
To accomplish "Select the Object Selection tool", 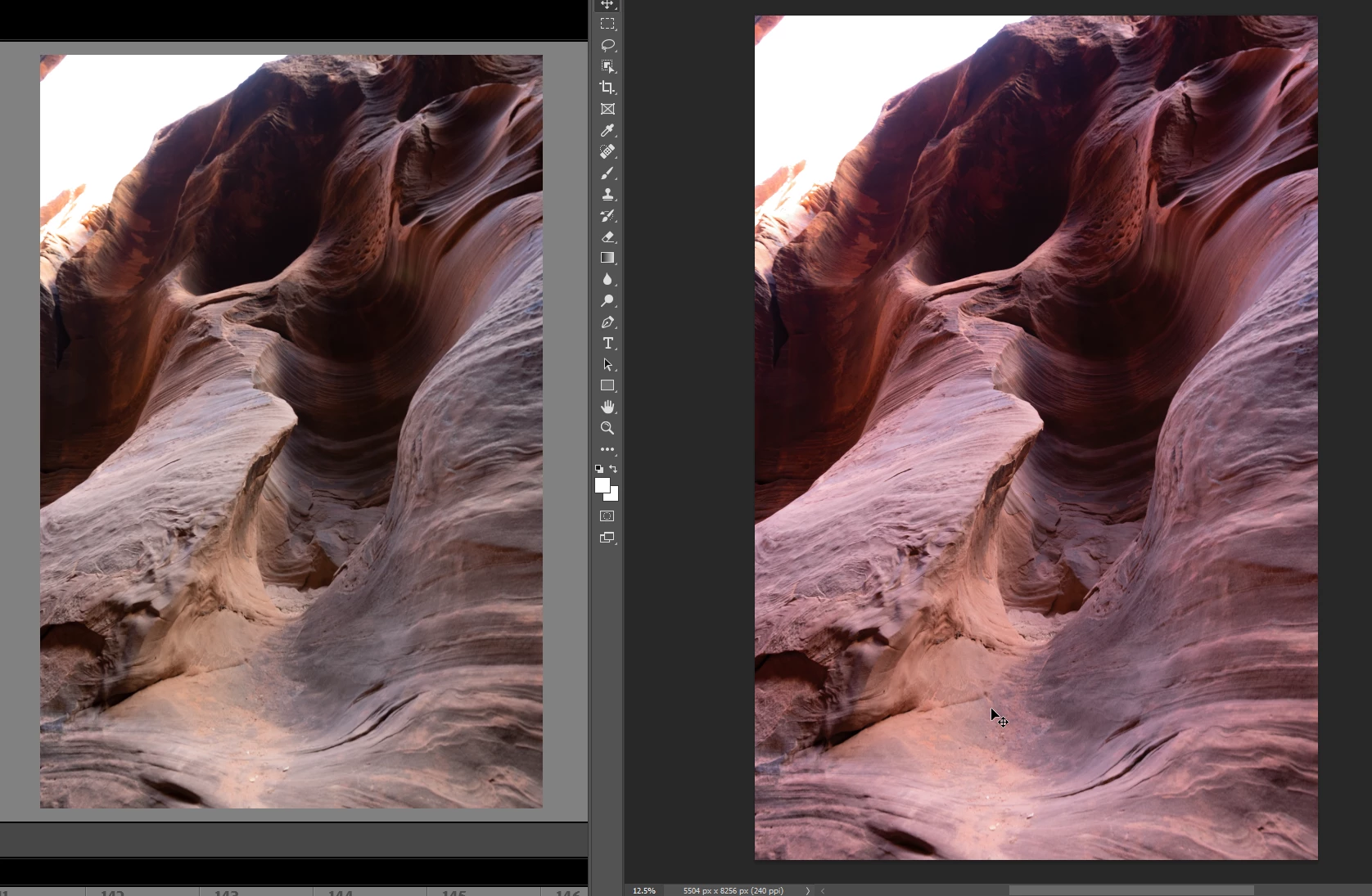I will 607,66.
